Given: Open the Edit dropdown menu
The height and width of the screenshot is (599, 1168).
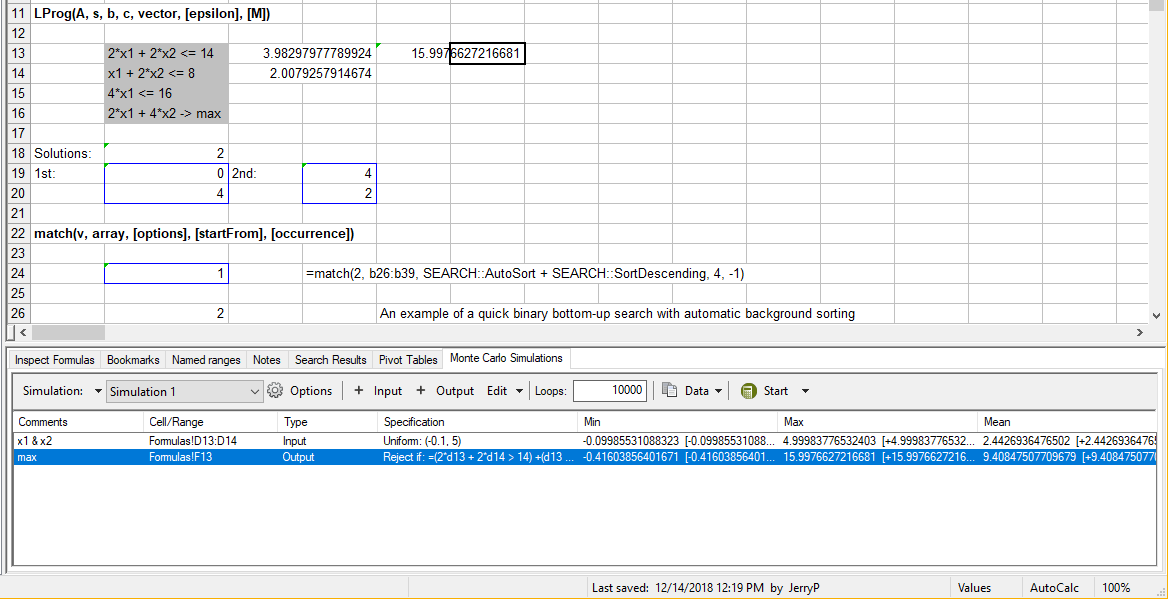Looking at the screenshot, I should tap(505, 391).
